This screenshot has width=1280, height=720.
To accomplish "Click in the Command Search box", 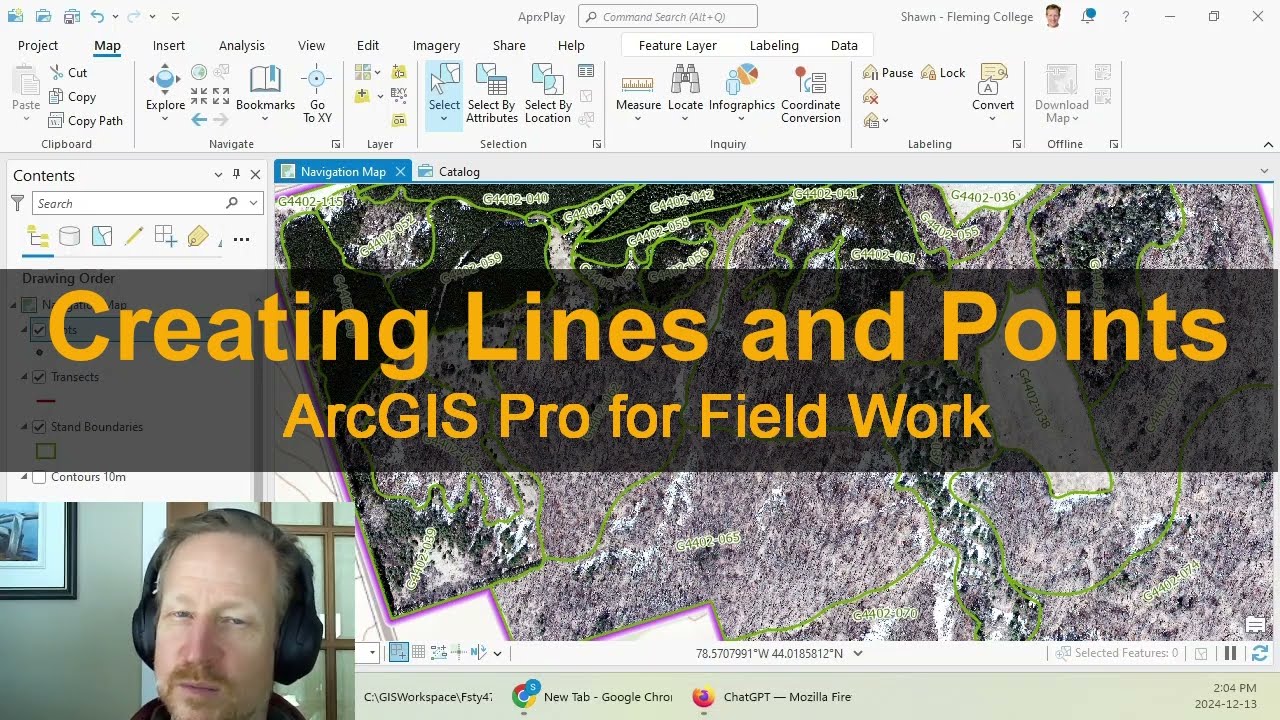I will click(668, 17).
